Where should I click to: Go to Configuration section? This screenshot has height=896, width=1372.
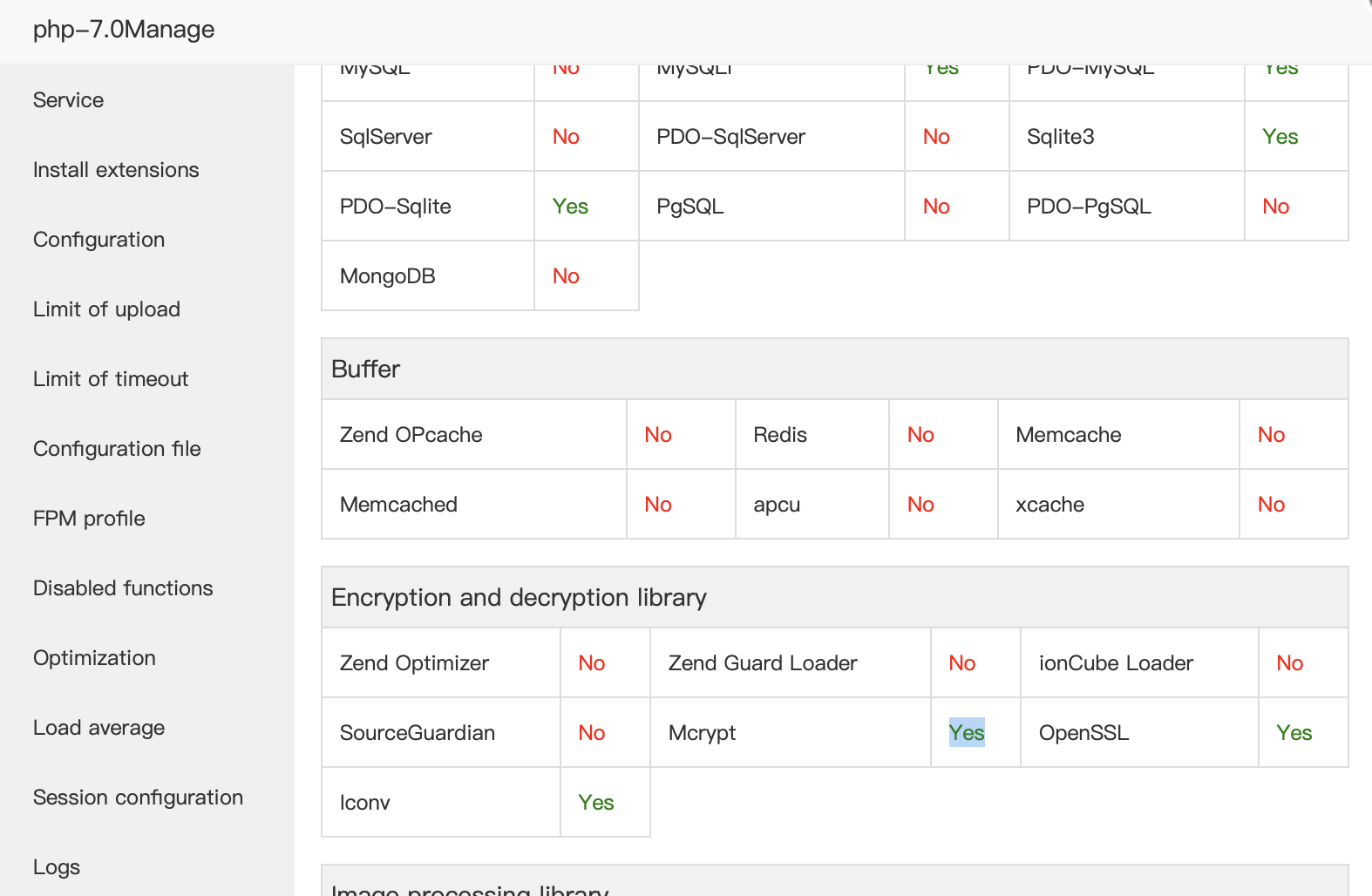pyautogui.click(x=98, y=240)
